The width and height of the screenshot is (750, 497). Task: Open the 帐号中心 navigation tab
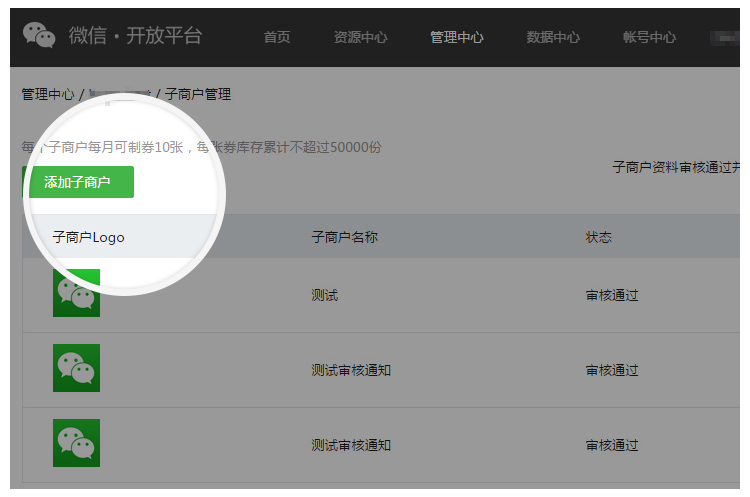pos(649,37)
